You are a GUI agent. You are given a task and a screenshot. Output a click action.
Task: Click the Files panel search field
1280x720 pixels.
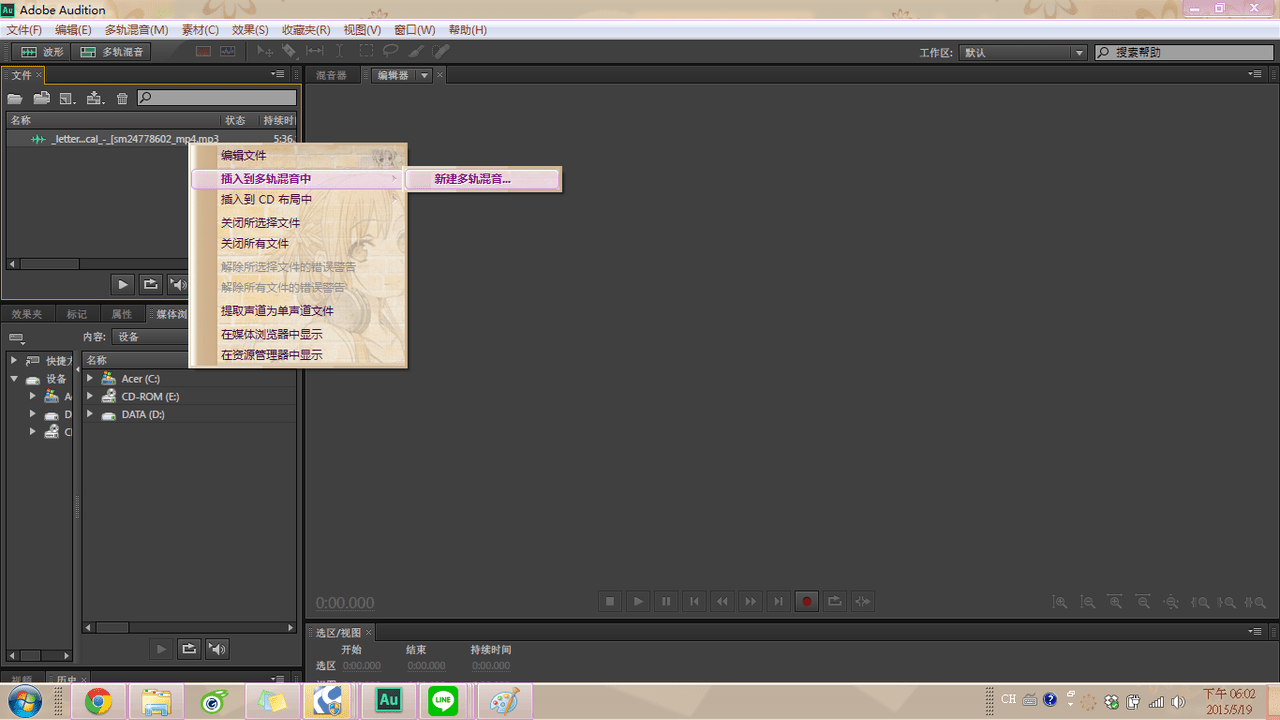[217, 98]
